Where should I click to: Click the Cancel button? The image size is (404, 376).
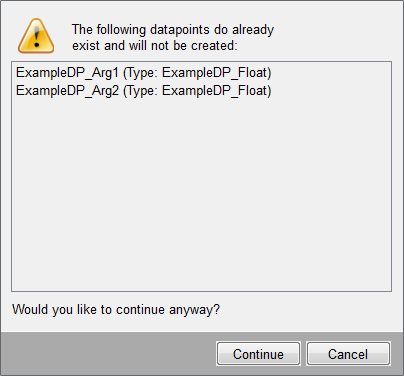pos(348,354)
